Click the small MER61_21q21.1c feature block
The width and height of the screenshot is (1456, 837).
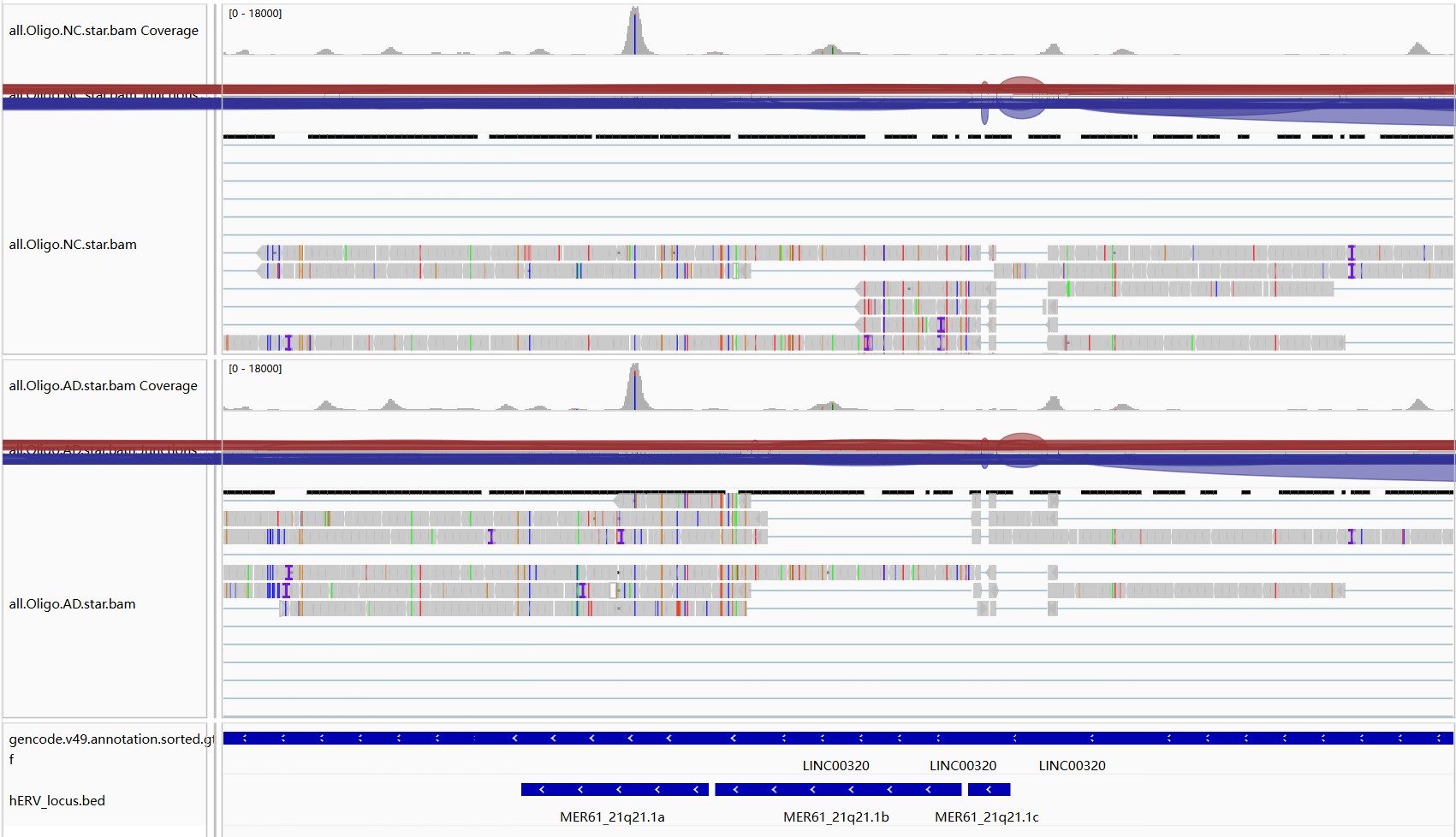(x=989, y=789)
